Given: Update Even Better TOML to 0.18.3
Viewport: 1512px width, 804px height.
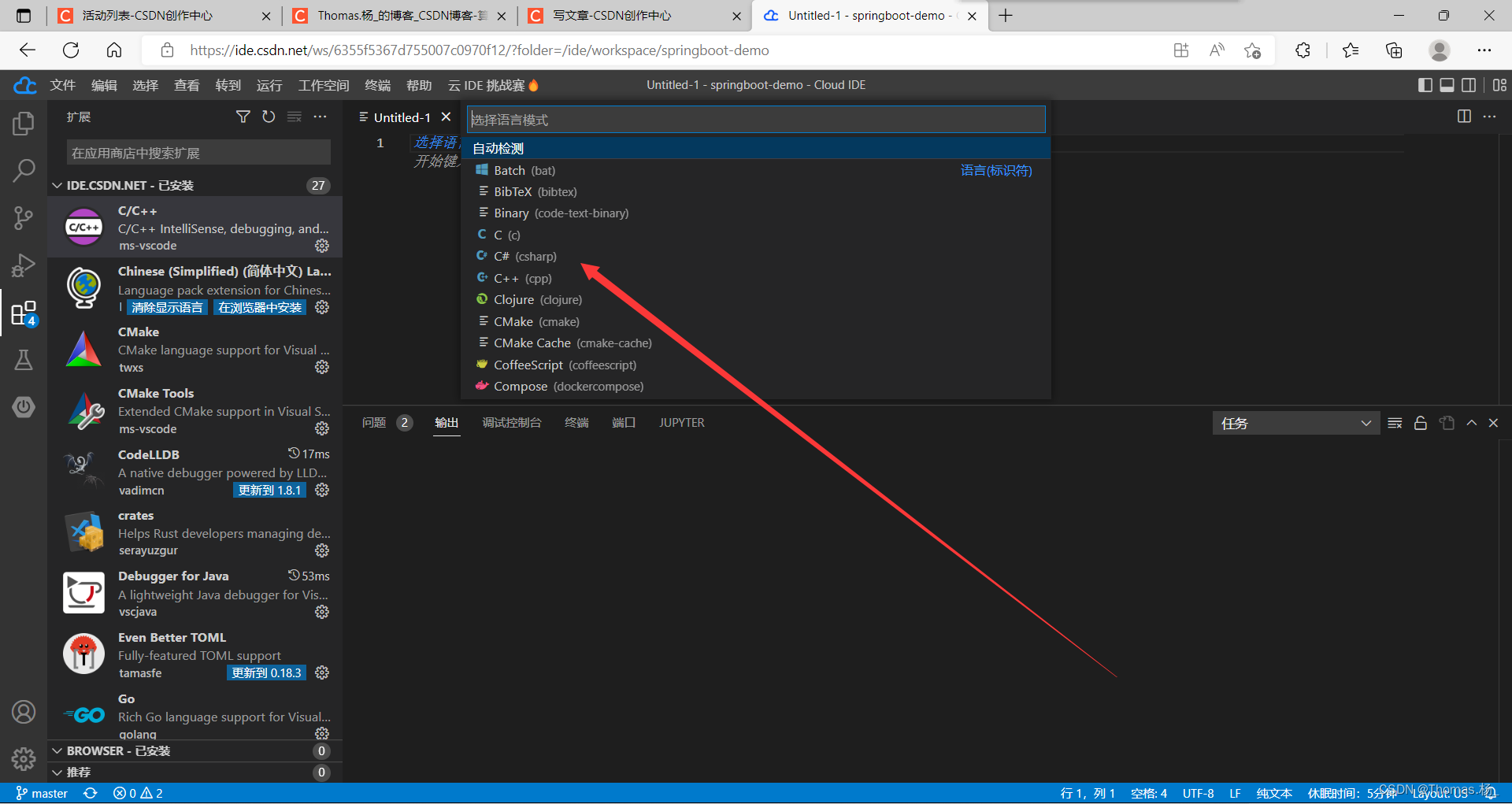Looking at the screenshot, I should [266, 672].
